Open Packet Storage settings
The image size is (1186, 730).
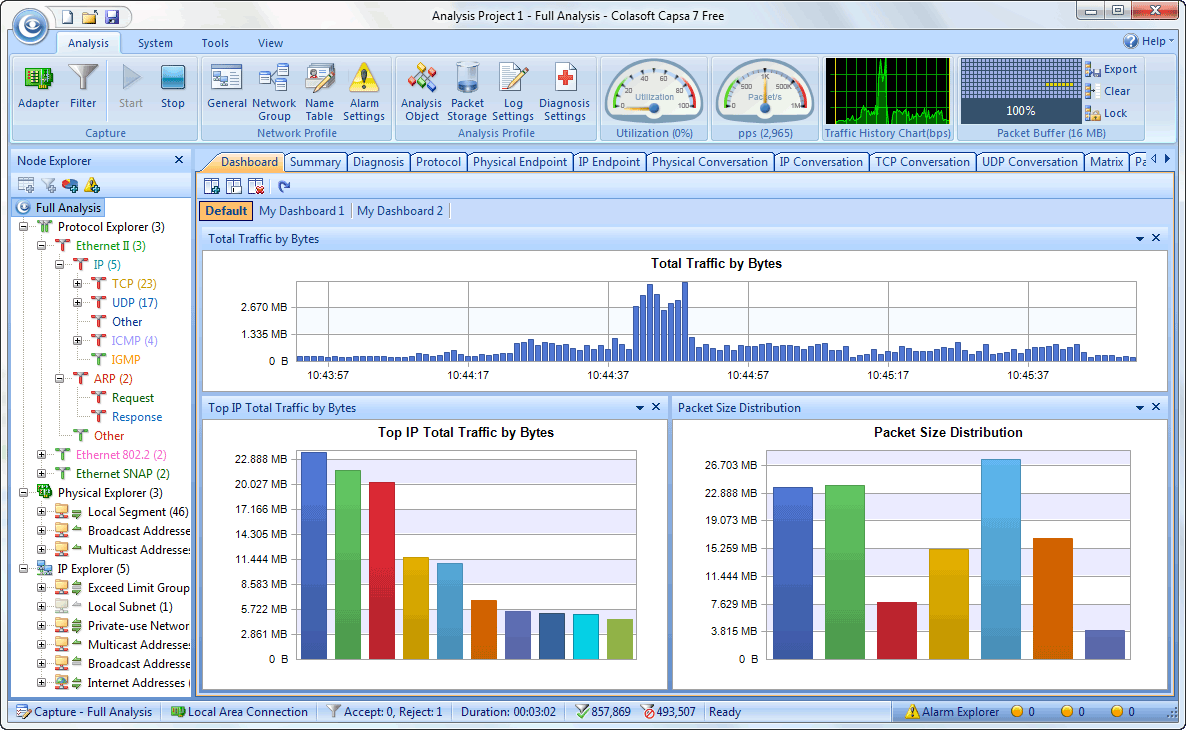point(467,92)
